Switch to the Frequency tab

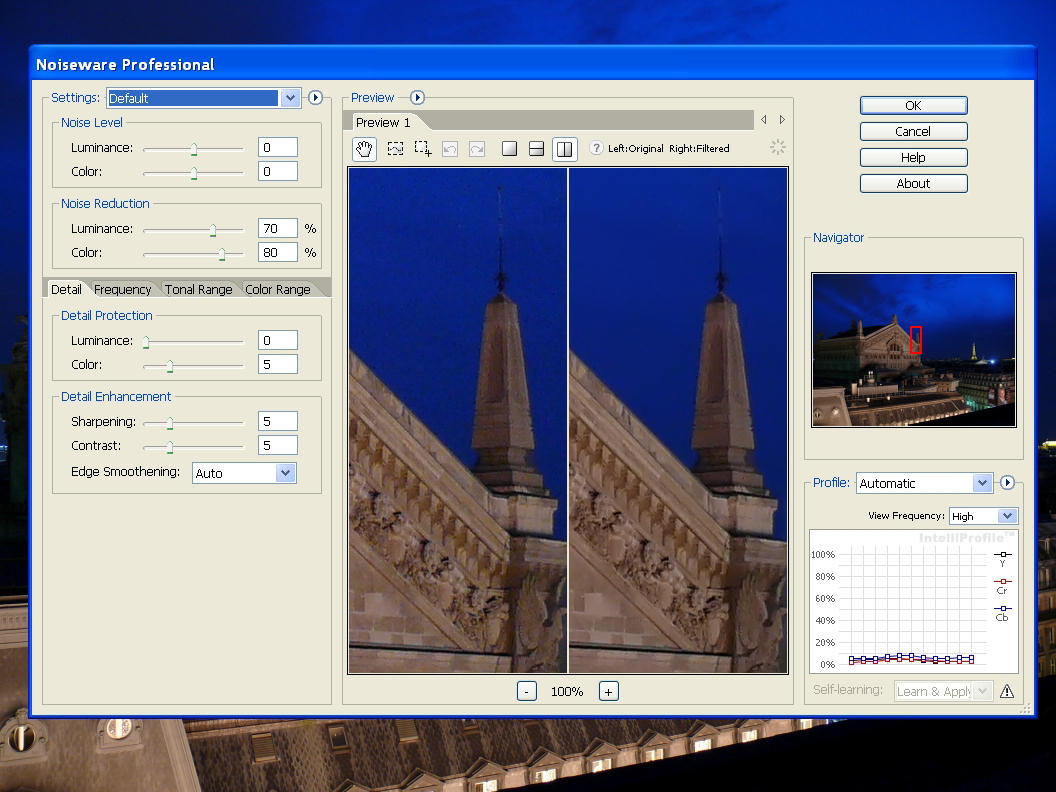pyautogui.click(x=122, y=290)
